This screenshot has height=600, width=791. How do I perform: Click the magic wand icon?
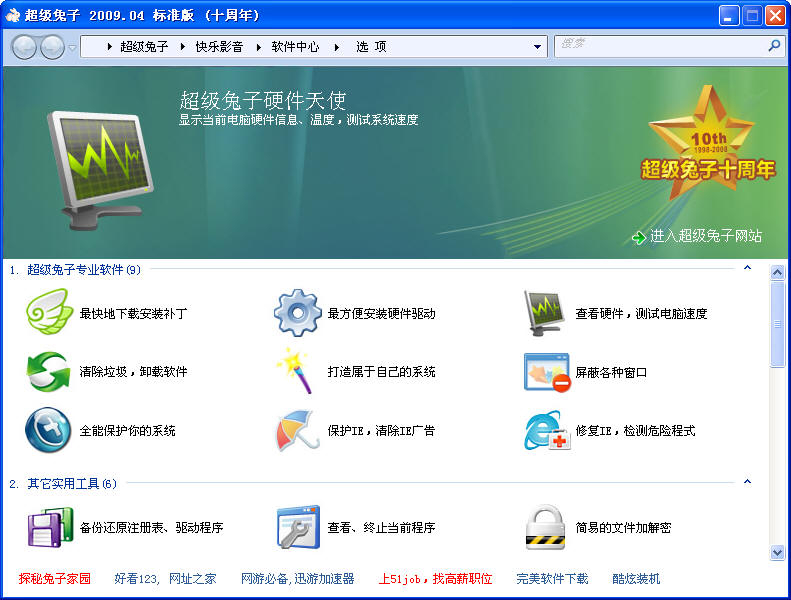click(x=297, y=371)
